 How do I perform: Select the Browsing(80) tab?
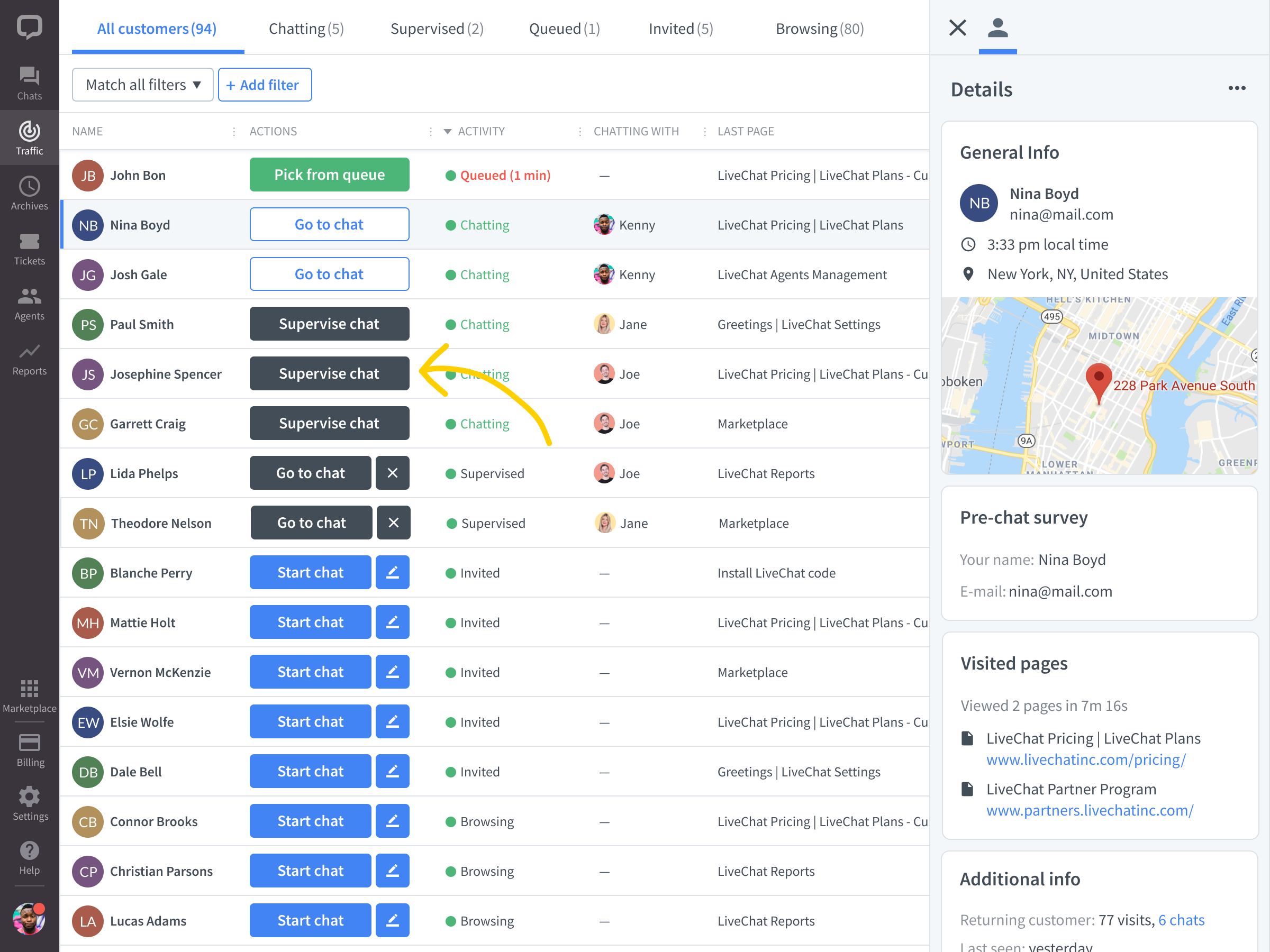tap(820, 28)
